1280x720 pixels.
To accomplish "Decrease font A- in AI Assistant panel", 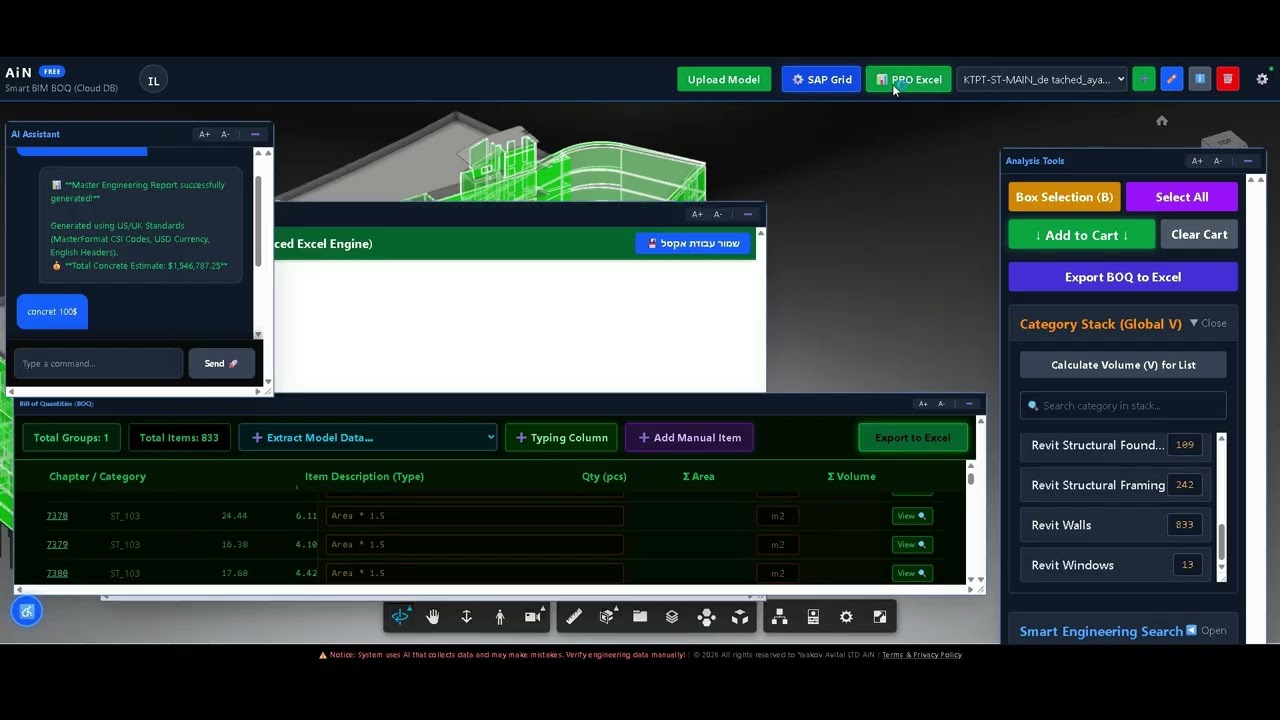I will pyautogui.click(x=226, y=134).
